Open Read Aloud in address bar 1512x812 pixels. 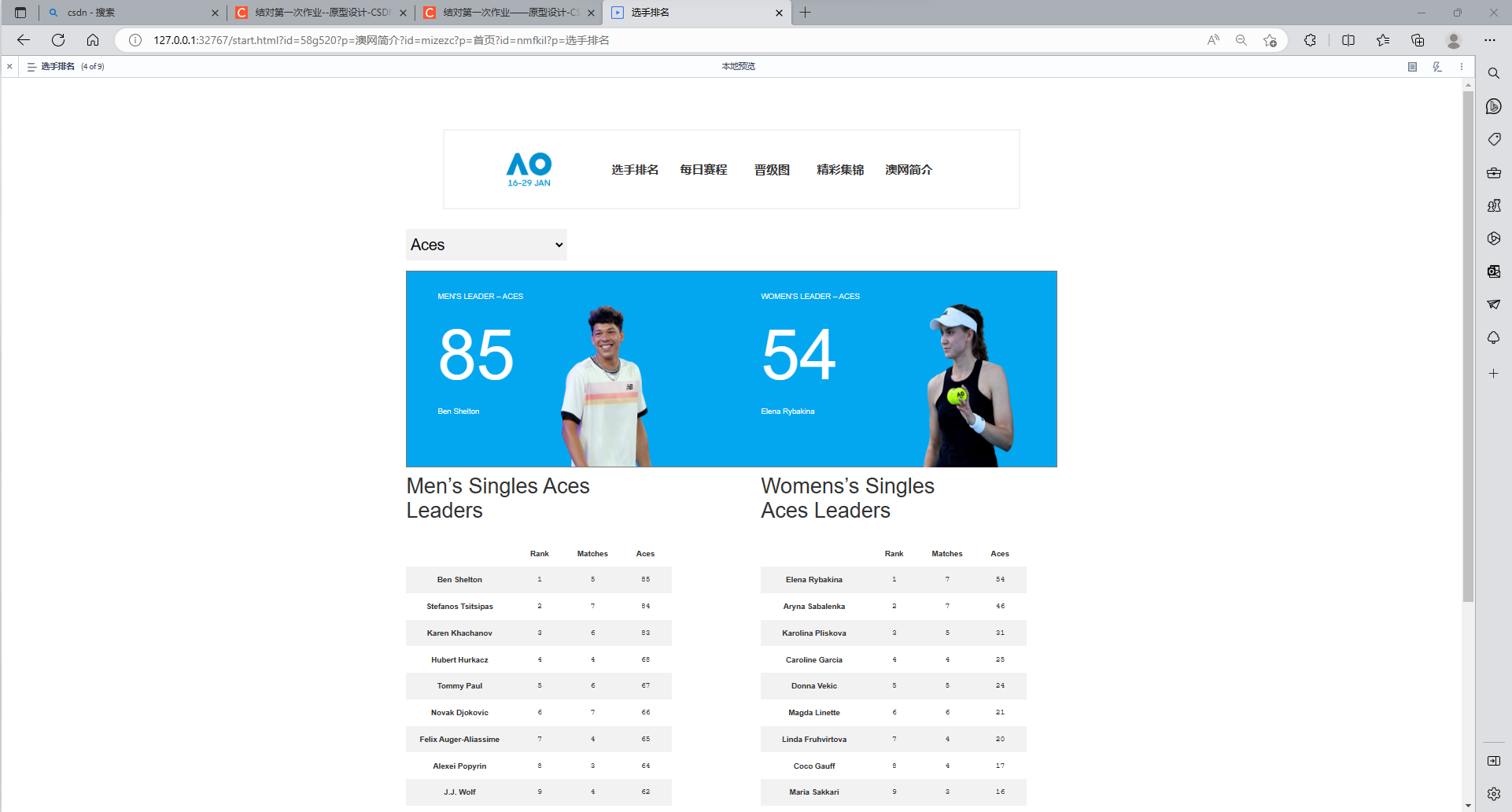coord(1213,40)
